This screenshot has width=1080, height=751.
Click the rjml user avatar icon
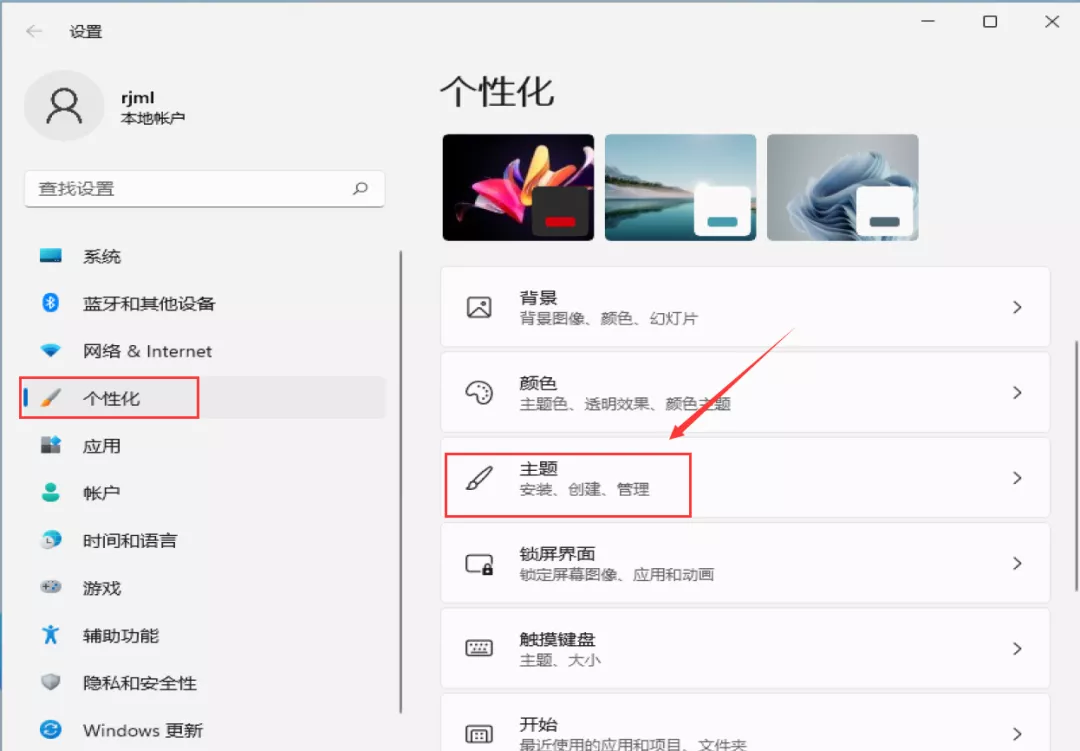pos(64,106)
